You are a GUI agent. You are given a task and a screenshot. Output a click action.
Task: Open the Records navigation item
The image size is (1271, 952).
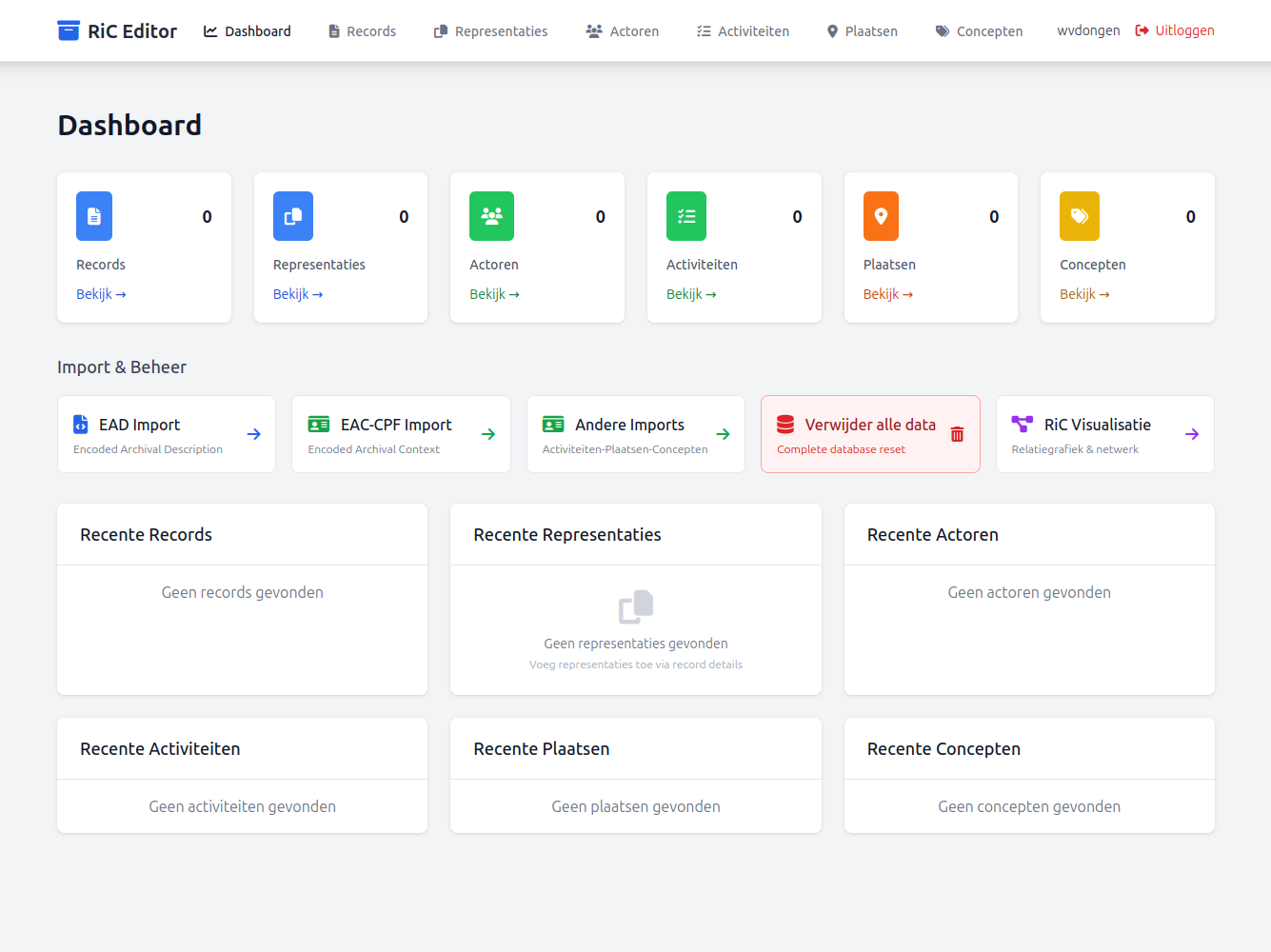pos(362,31)
